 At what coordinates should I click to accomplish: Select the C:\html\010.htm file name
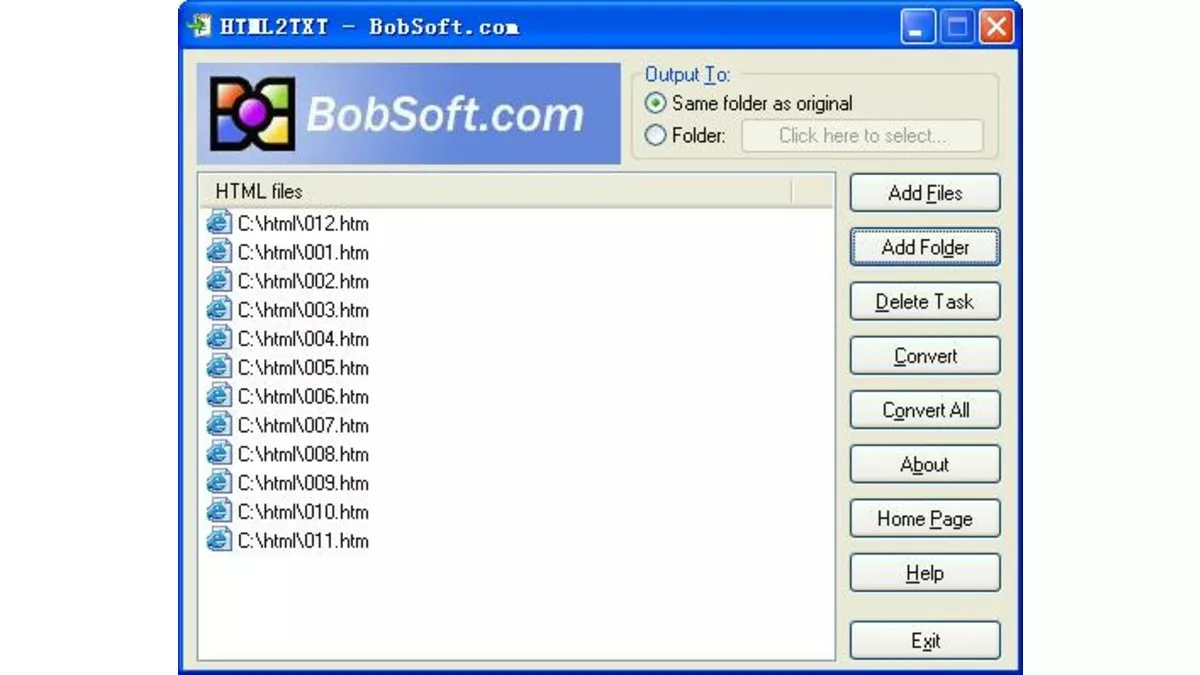point(303,512)
